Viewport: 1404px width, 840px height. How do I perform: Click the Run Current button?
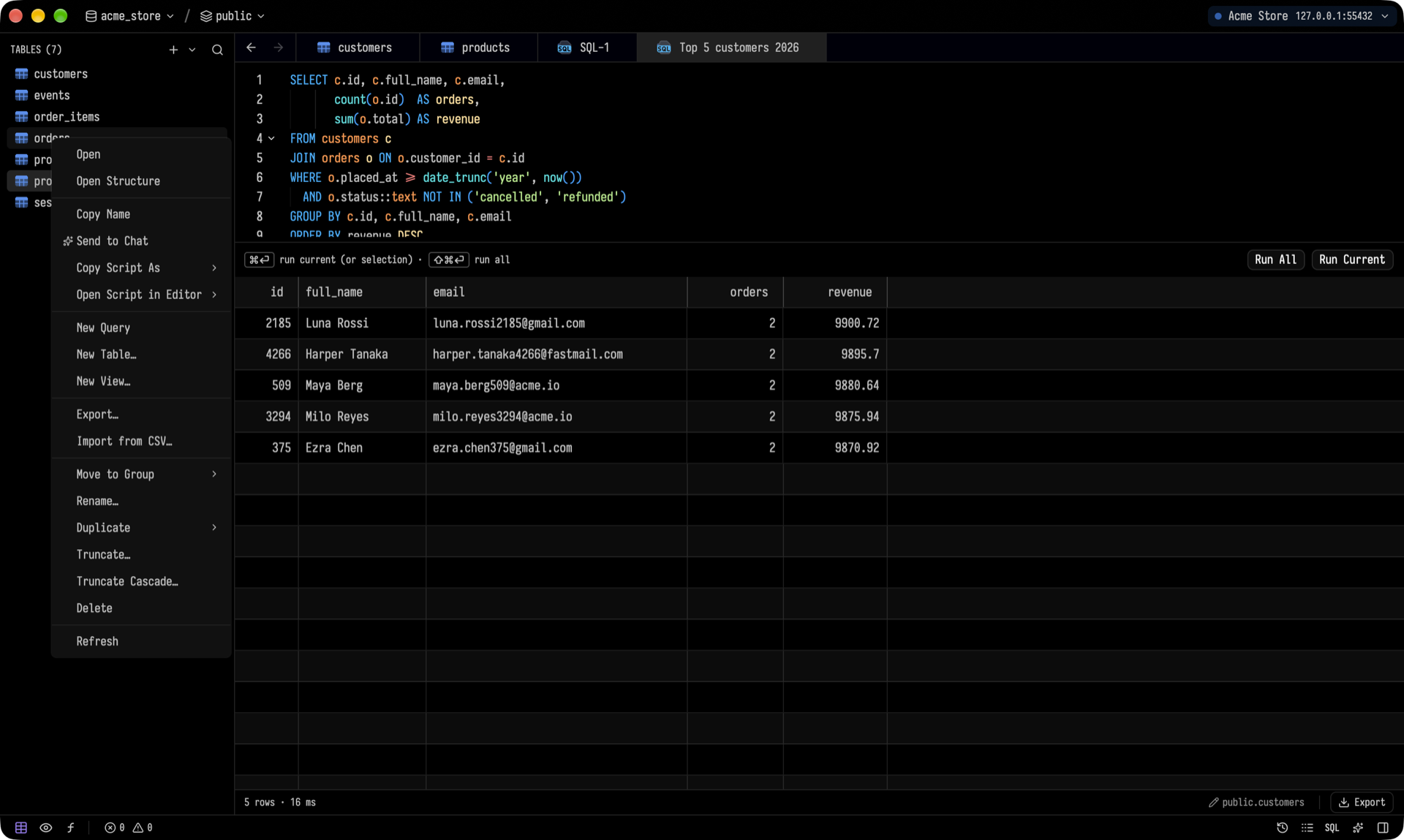tap(1351, 260)
